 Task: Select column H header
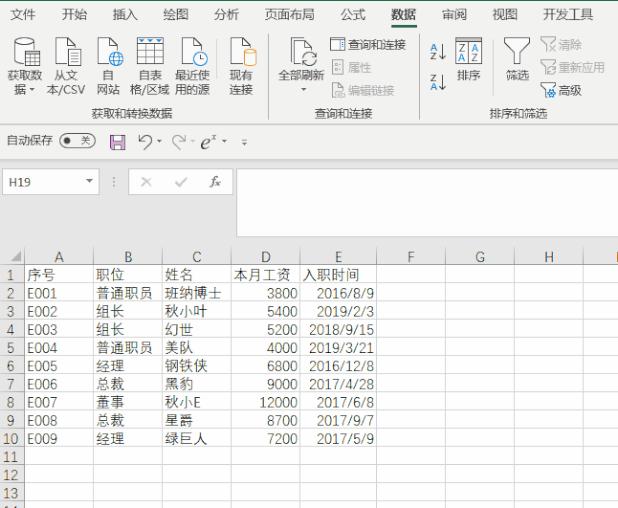[x=549, y=257]
